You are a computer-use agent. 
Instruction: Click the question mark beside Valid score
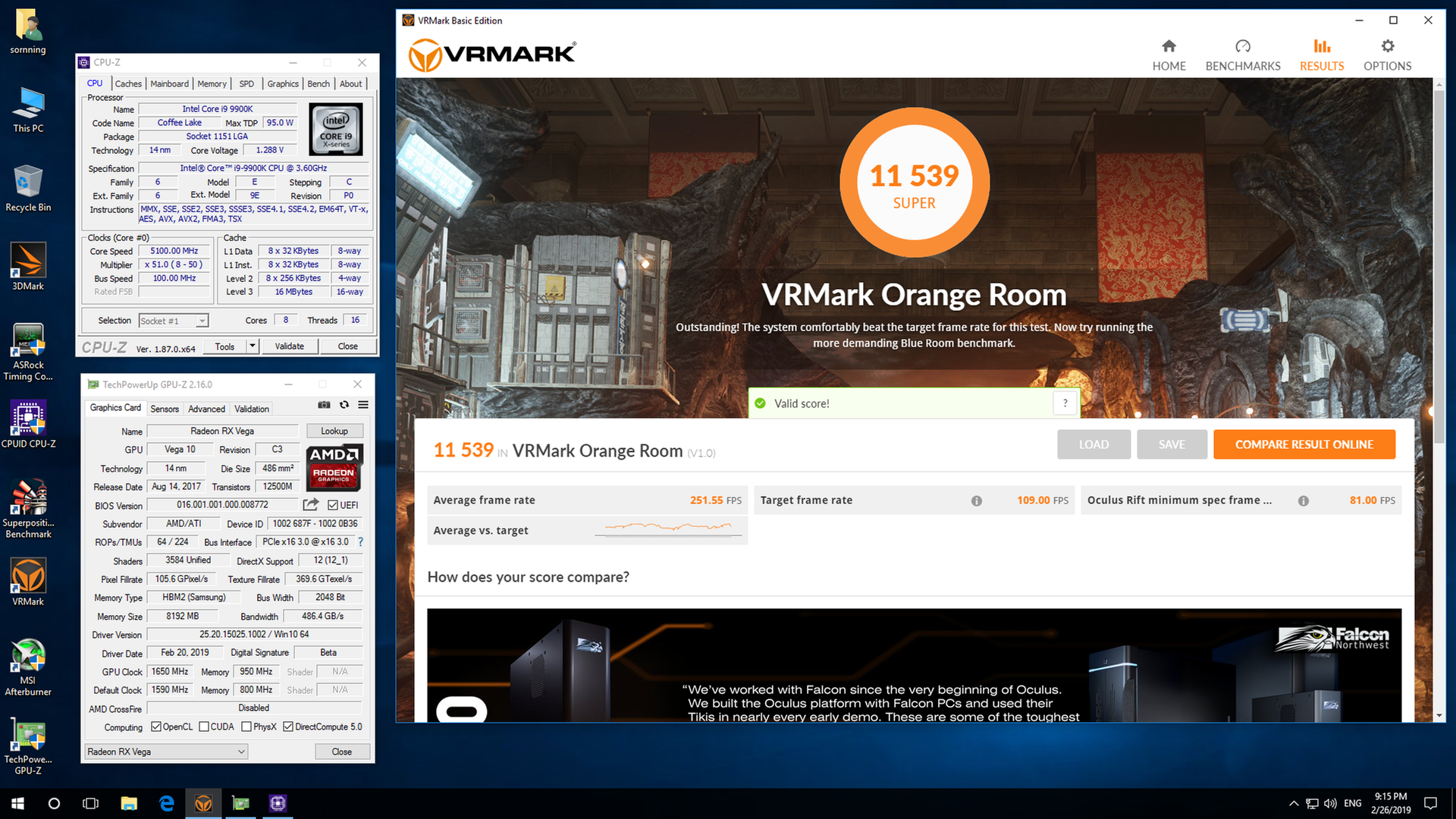tap(1065, 403)
